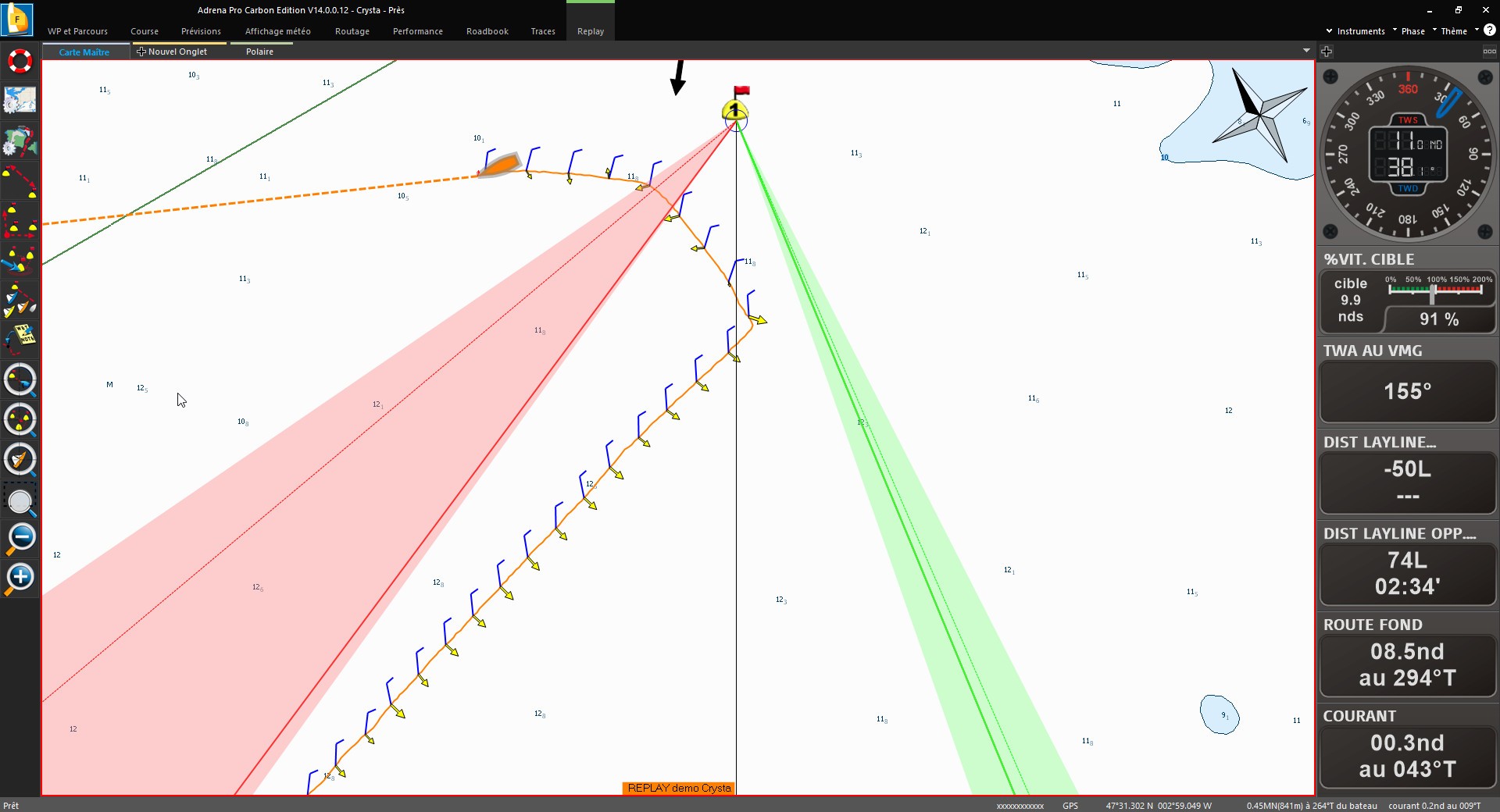Open the Thème dropdown
The image size is (1500, 812).
pos(1454,31)
